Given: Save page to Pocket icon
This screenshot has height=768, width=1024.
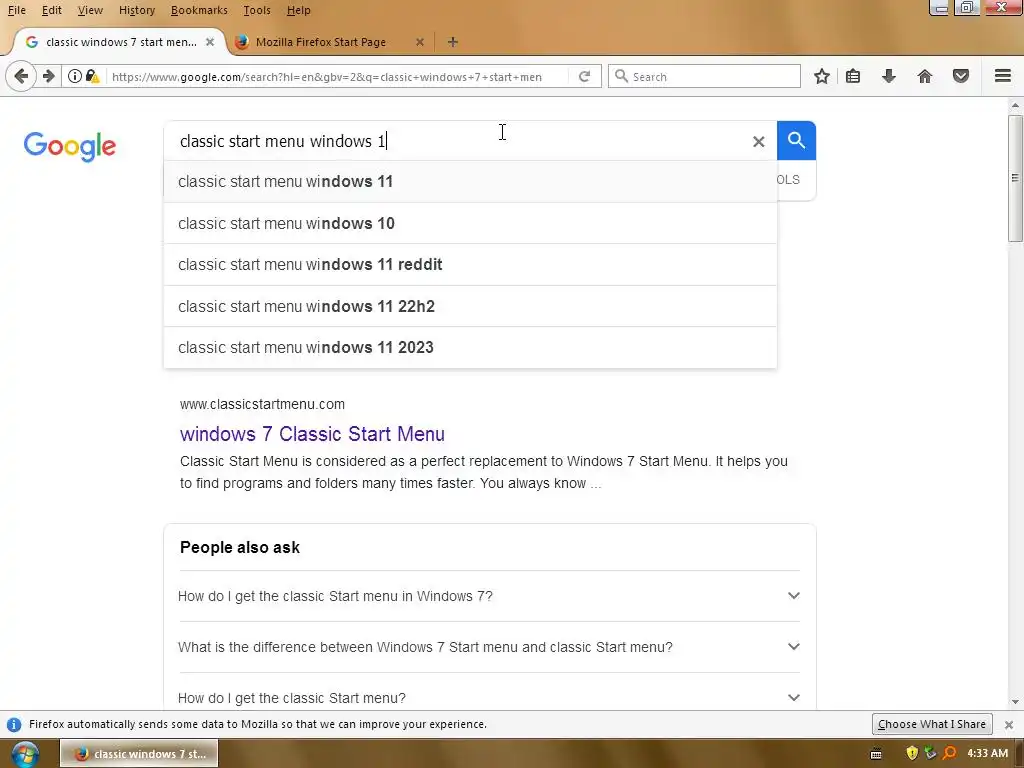Looking at the screenshot, I should click(961, 76).
